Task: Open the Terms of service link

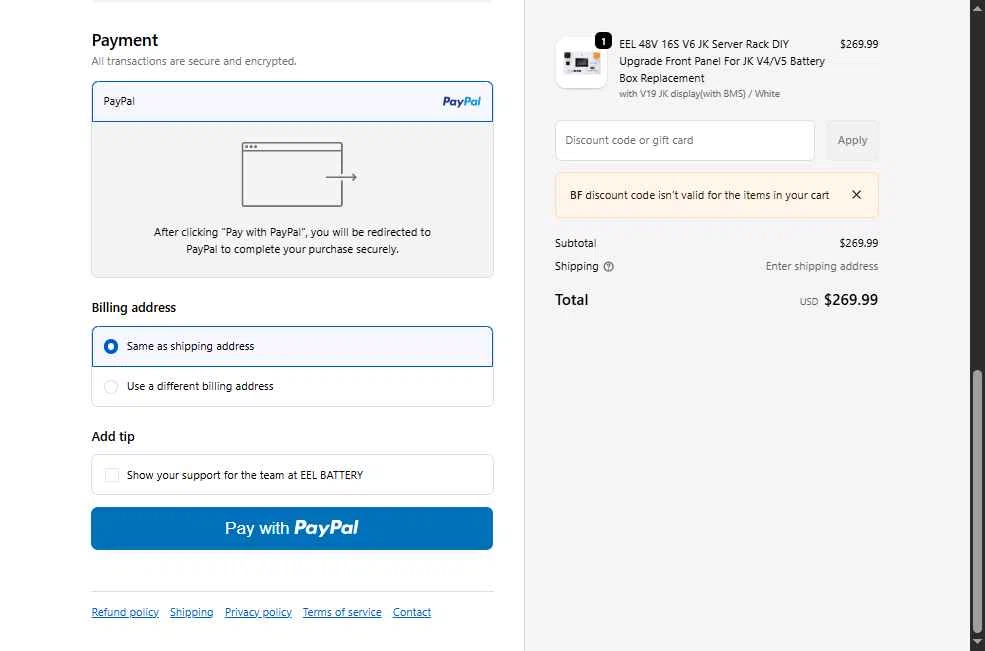Action: click(x=342, y=612)
